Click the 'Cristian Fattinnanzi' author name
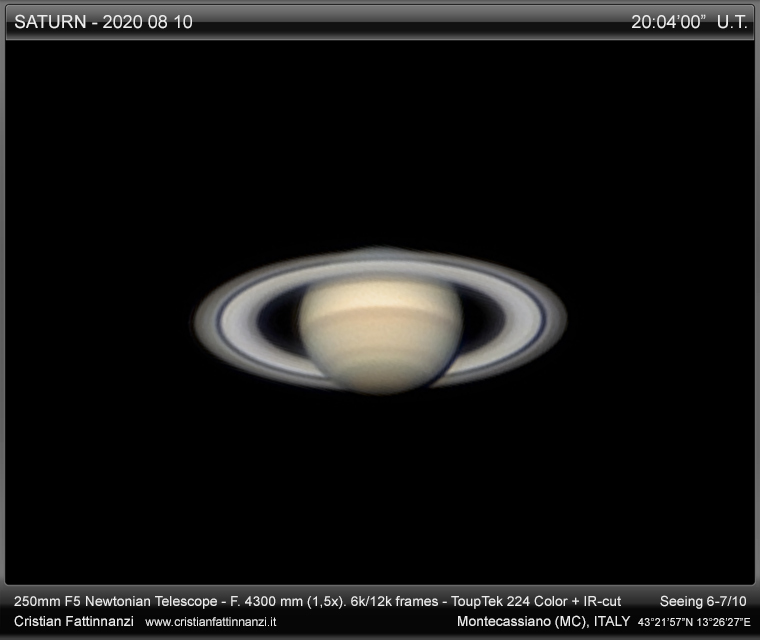The height and width of the screenshot is (640, 760). [x=74, y=621]
